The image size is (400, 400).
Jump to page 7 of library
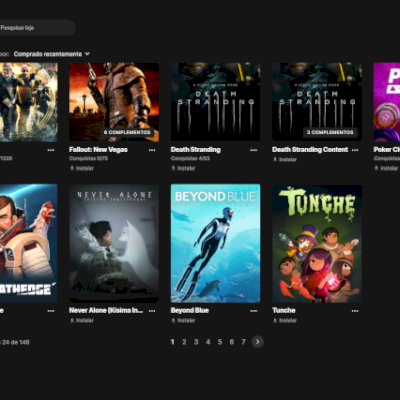click(243, 342)
